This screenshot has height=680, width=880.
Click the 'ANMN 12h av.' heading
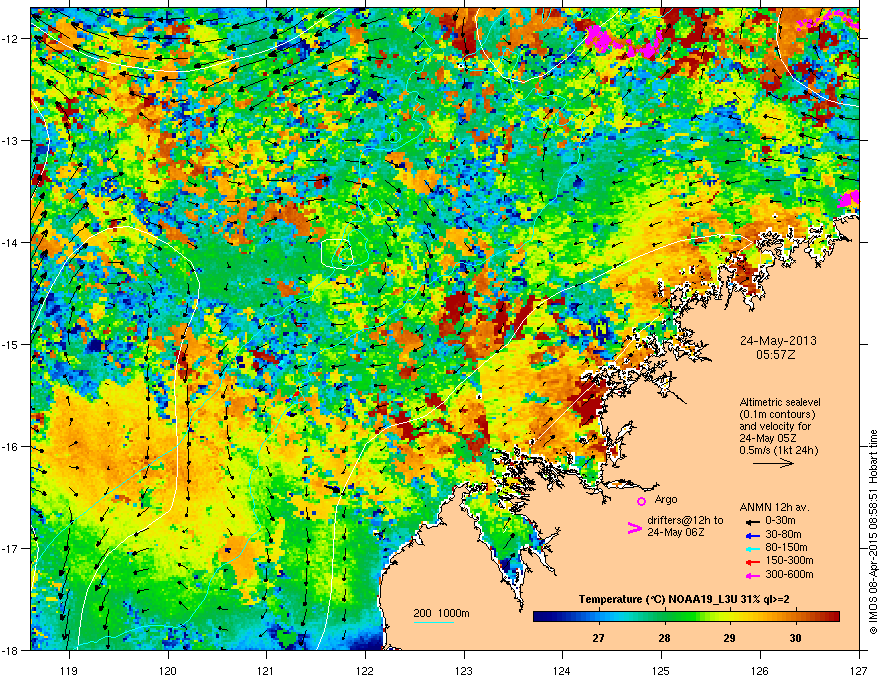(774, 507)
